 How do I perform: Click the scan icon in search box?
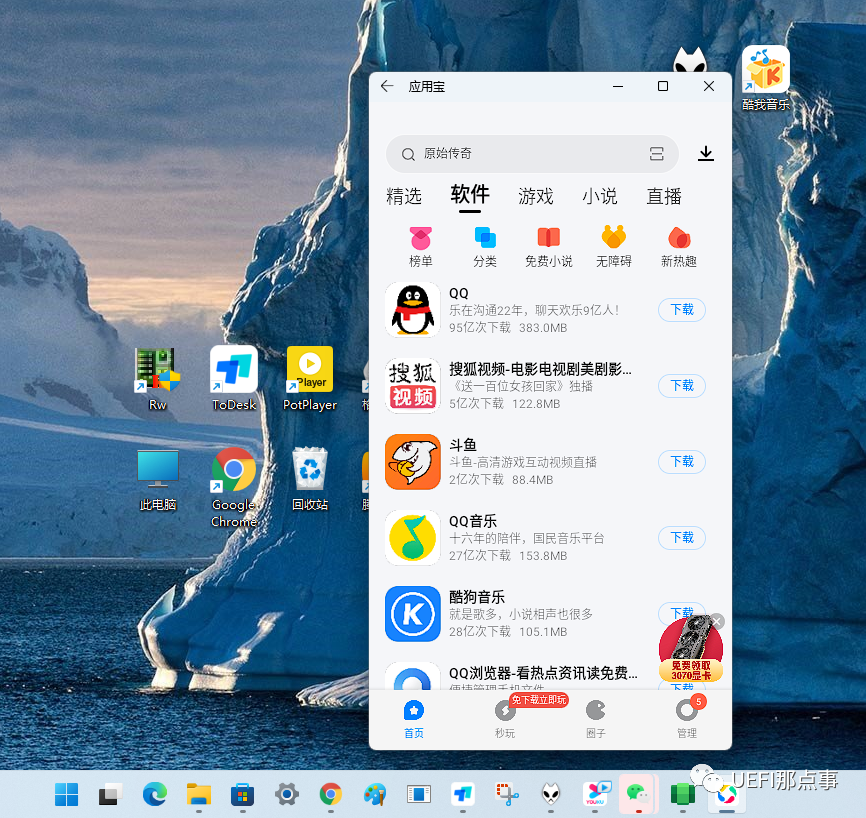pos(656,154)
